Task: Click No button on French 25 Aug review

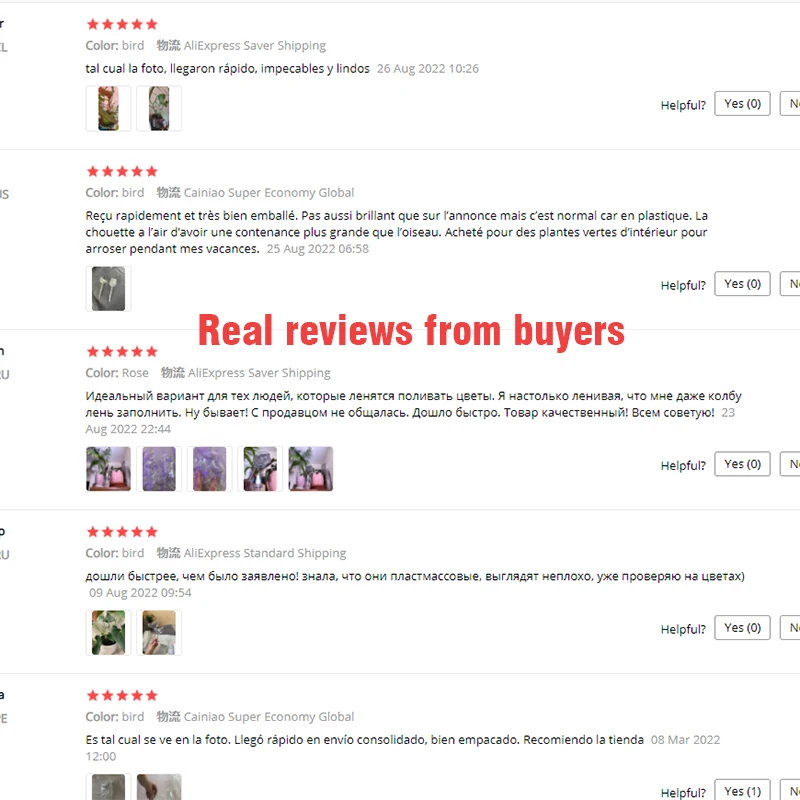Action: pos(791,284)
